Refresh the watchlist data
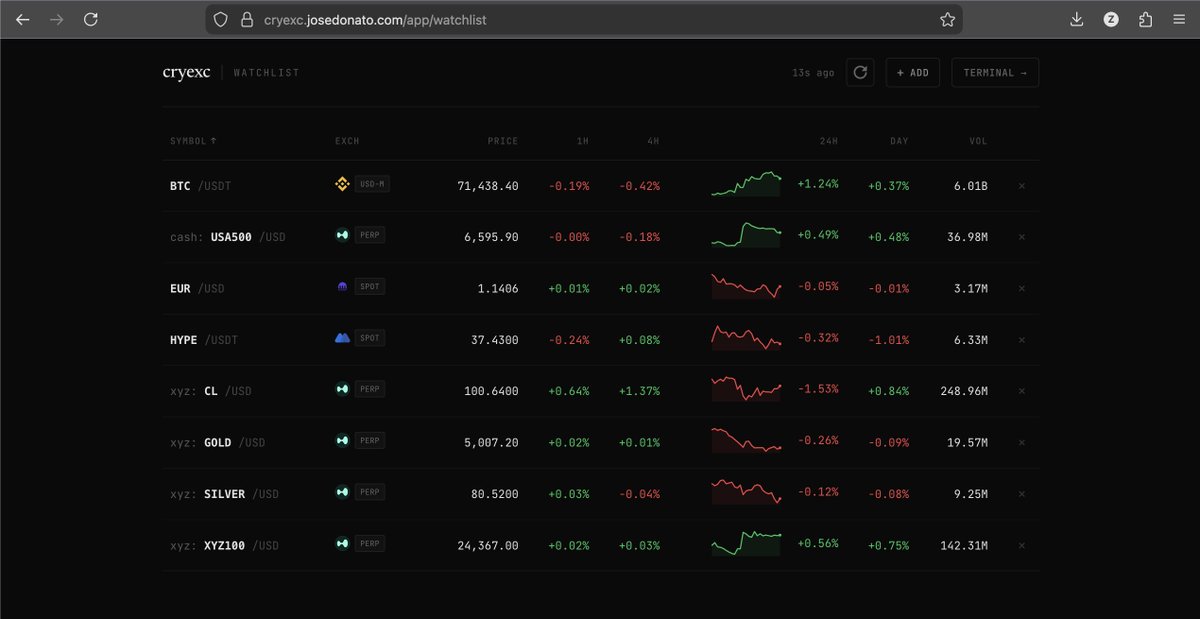 [860, 73]
